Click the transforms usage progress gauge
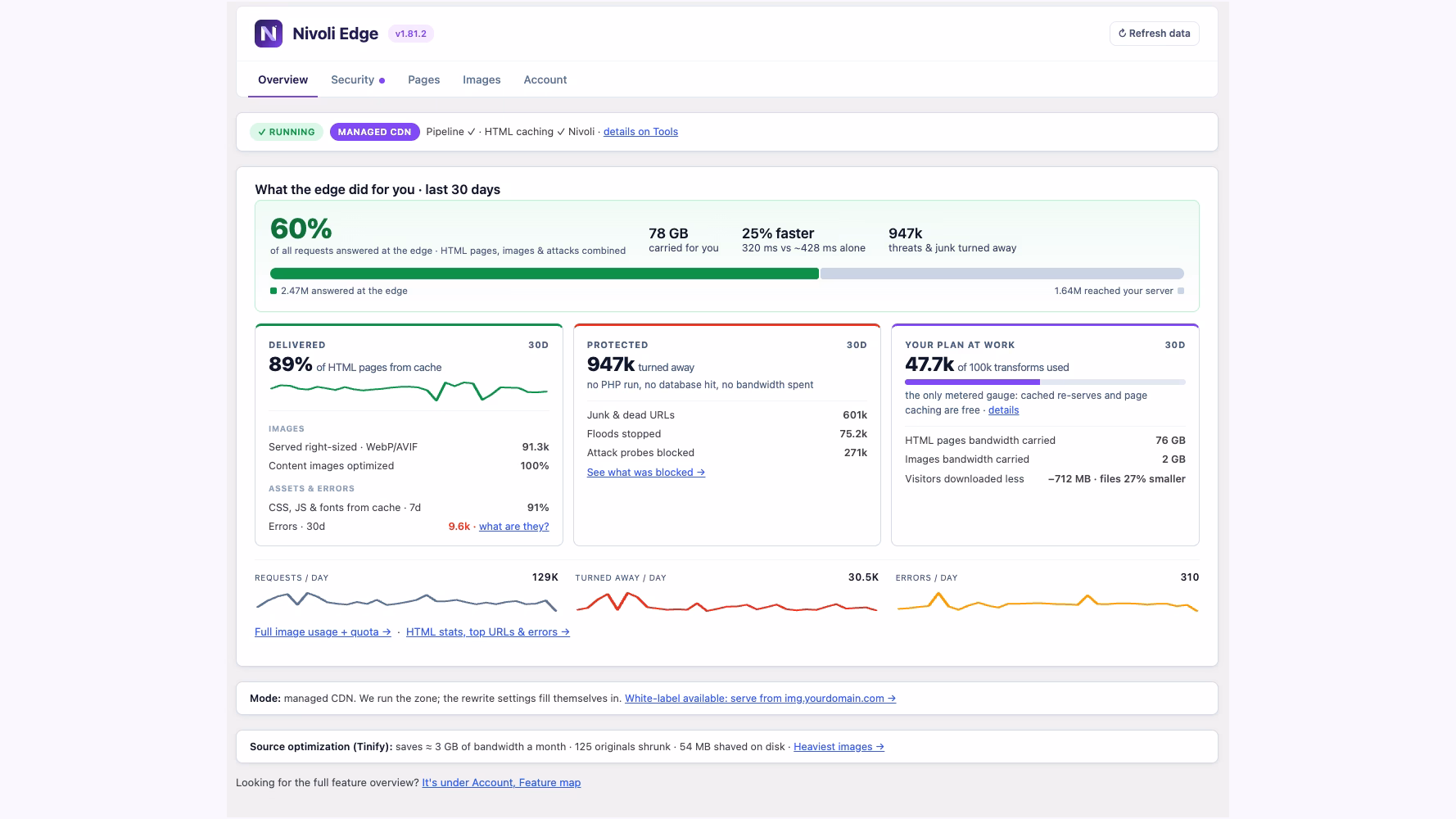This screenshot has height=819, width=1456. (x=1045, y=382)
